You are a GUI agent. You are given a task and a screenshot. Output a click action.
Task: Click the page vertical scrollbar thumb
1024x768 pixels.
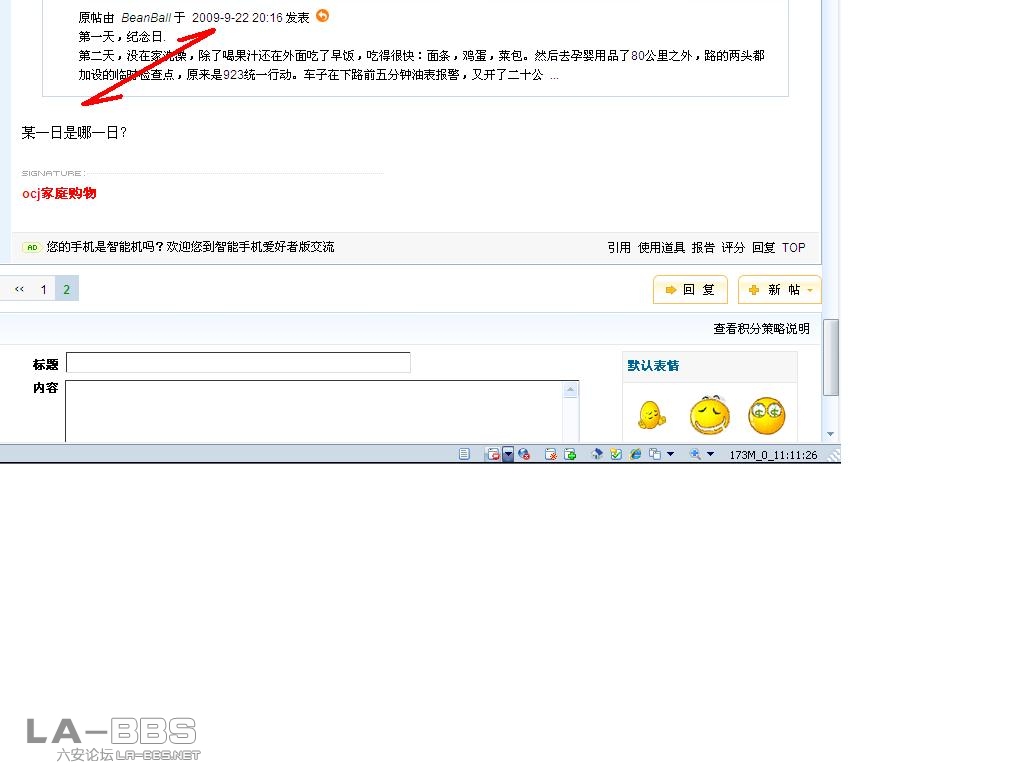click(830, 357)
